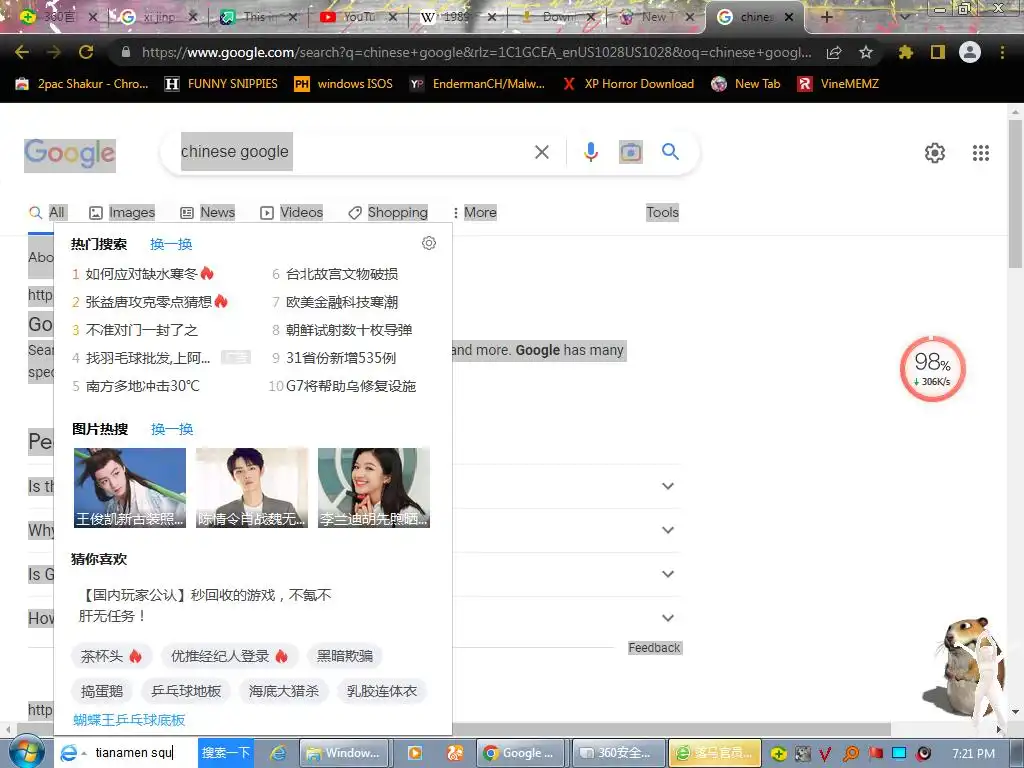Open the 李兰迪 image thumbnail

[374, 488]
